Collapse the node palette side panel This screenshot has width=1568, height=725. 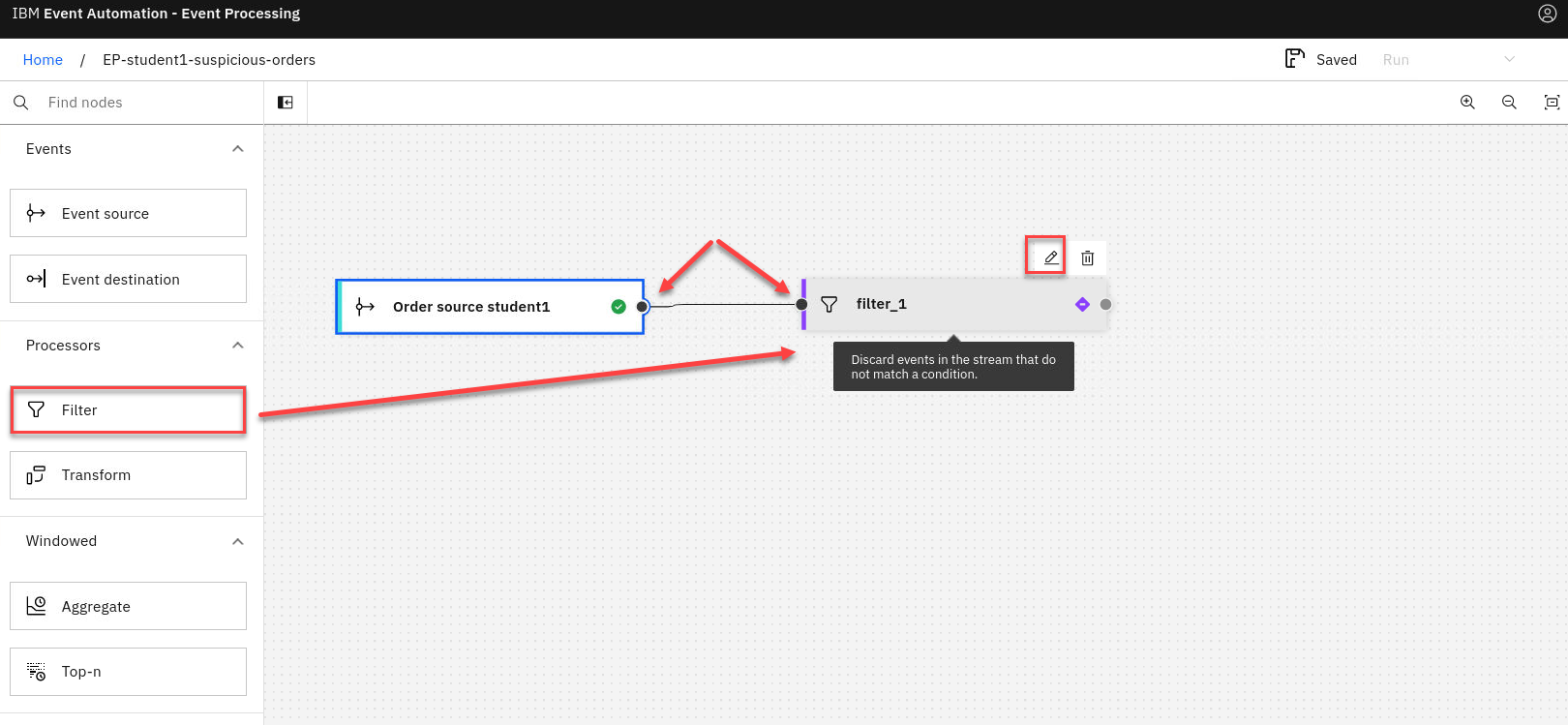286,103
